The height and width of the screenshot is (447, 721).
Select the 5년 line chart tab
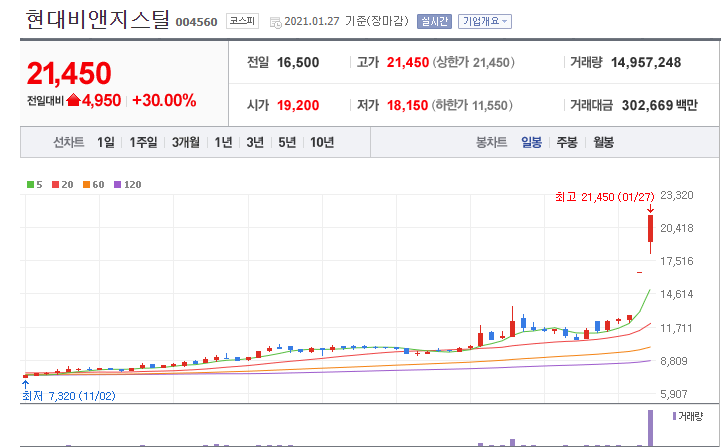287,142
